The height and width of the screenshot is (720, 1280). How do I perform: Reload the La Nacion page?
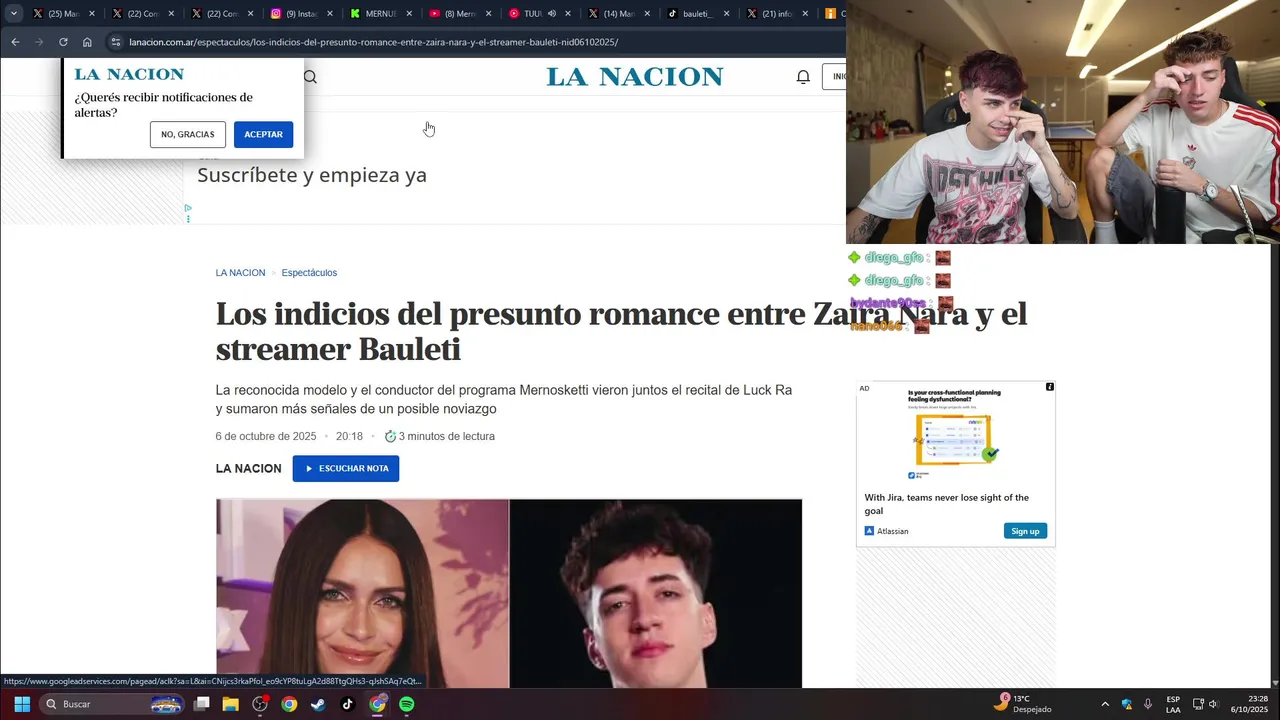[63, 42]
